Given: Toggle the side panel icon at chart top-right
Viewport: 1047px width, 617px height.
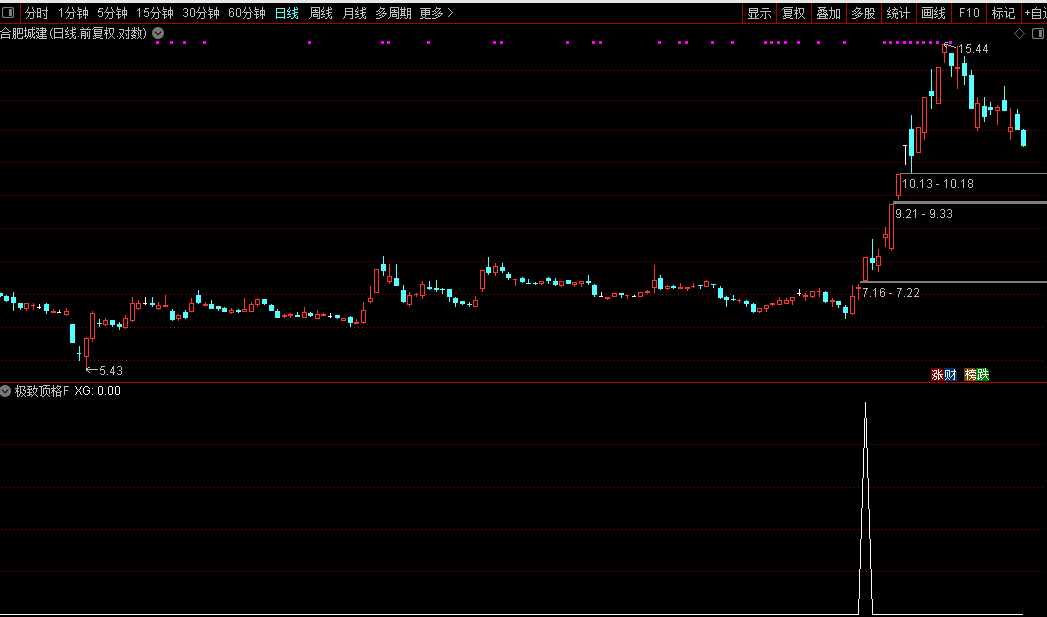Looking at the screenshot, I should coord(1036,33).
